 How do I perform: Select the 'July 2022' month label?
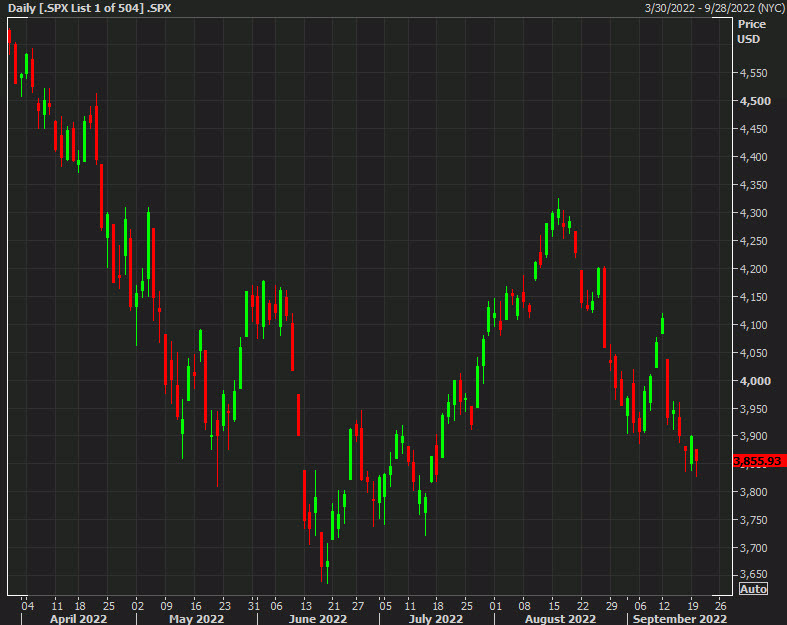tap(436, 619)
